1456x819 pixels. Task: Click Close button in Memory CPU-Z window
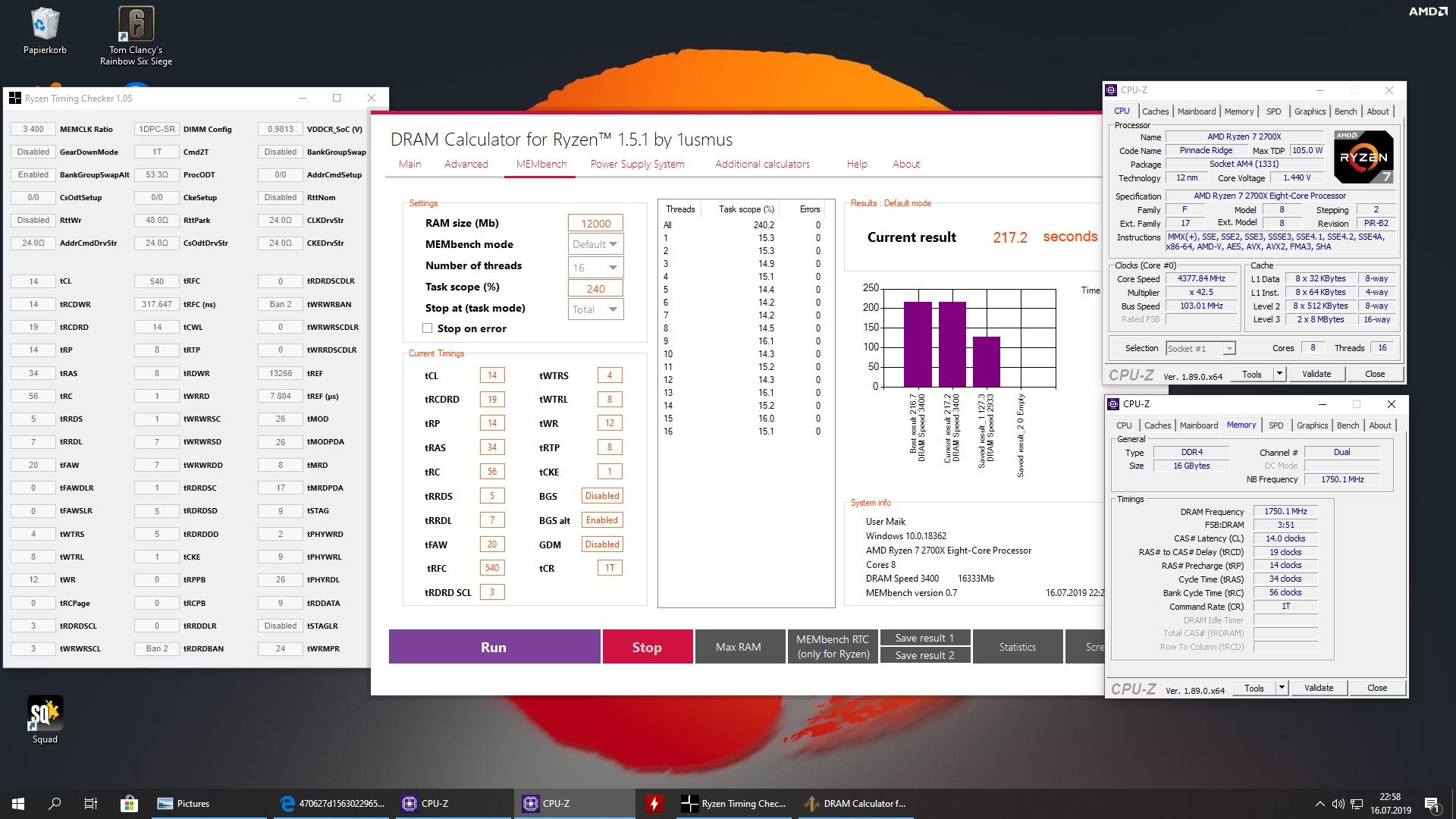tap(1377, 688)
